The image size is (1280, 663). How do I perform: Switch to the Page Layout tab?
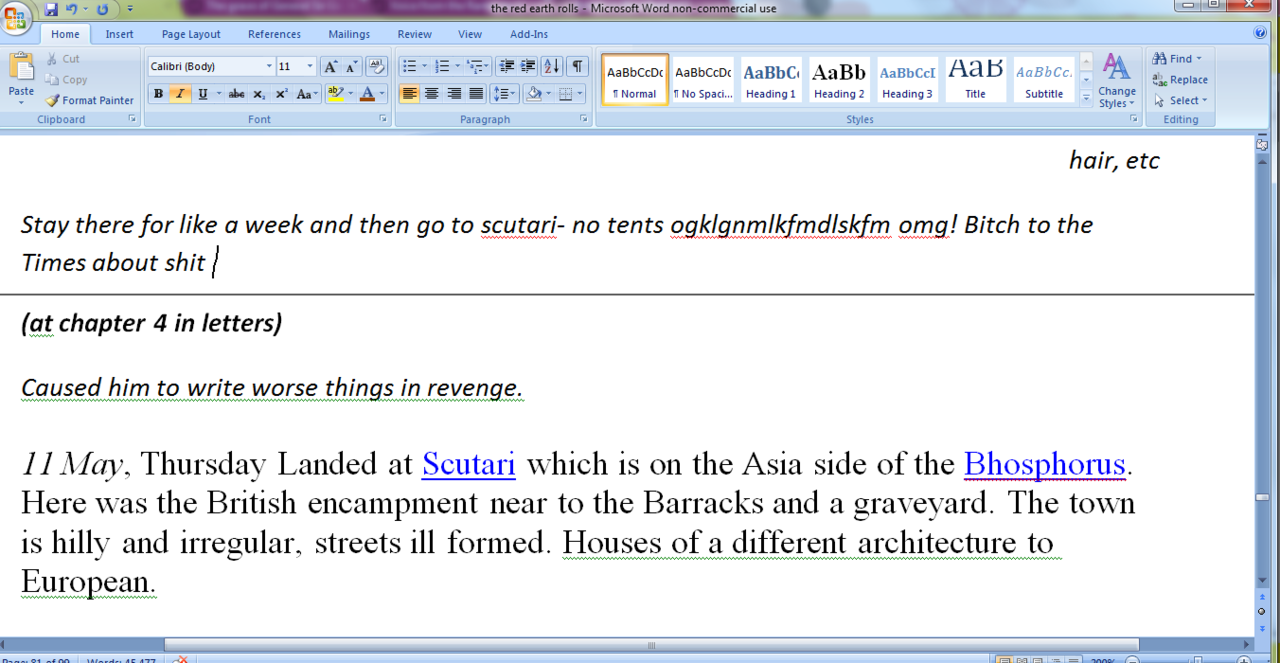click(x=191, y=34)
